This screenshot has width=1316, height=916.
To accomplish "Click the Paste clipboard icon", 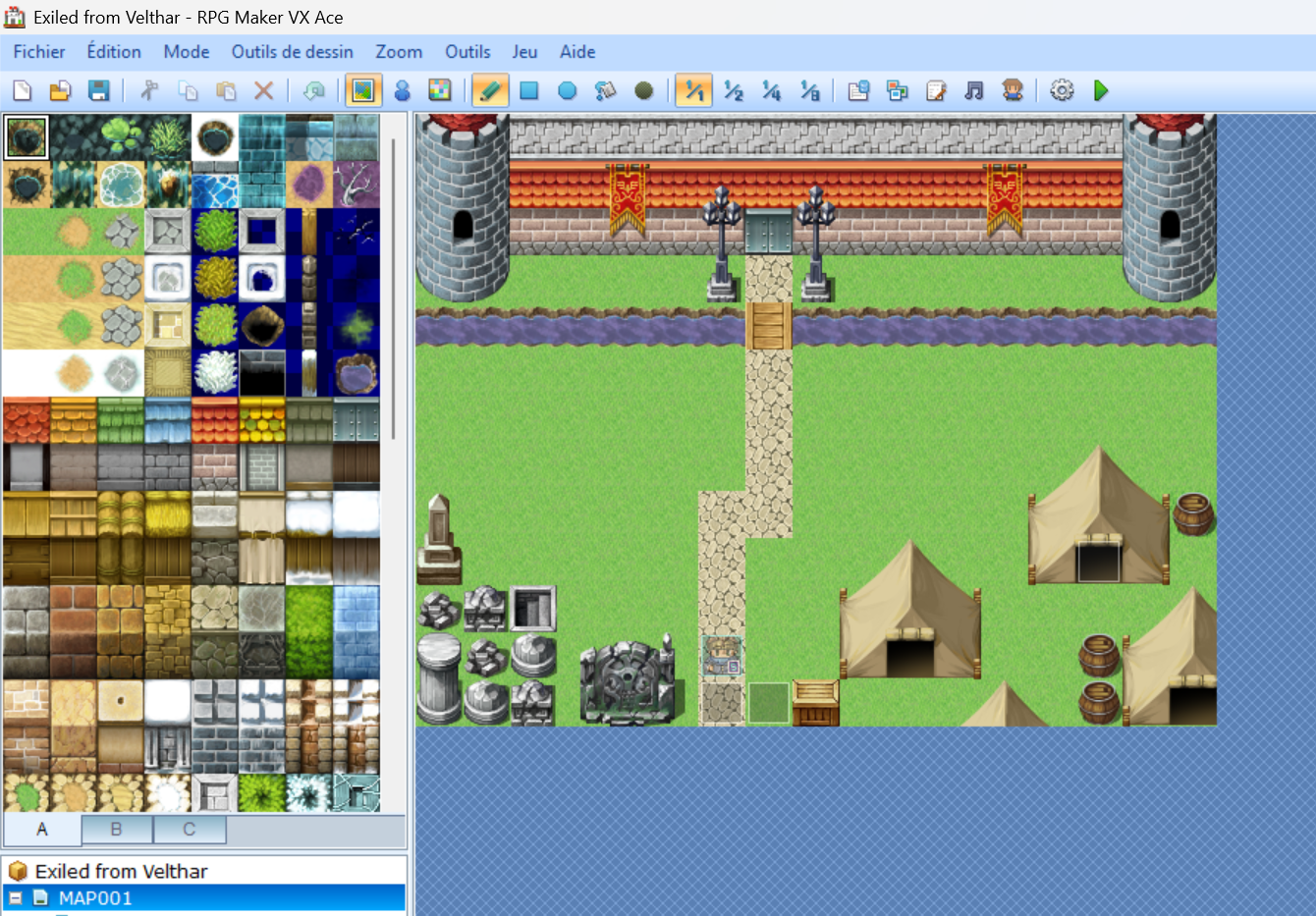I will point(226,91).
